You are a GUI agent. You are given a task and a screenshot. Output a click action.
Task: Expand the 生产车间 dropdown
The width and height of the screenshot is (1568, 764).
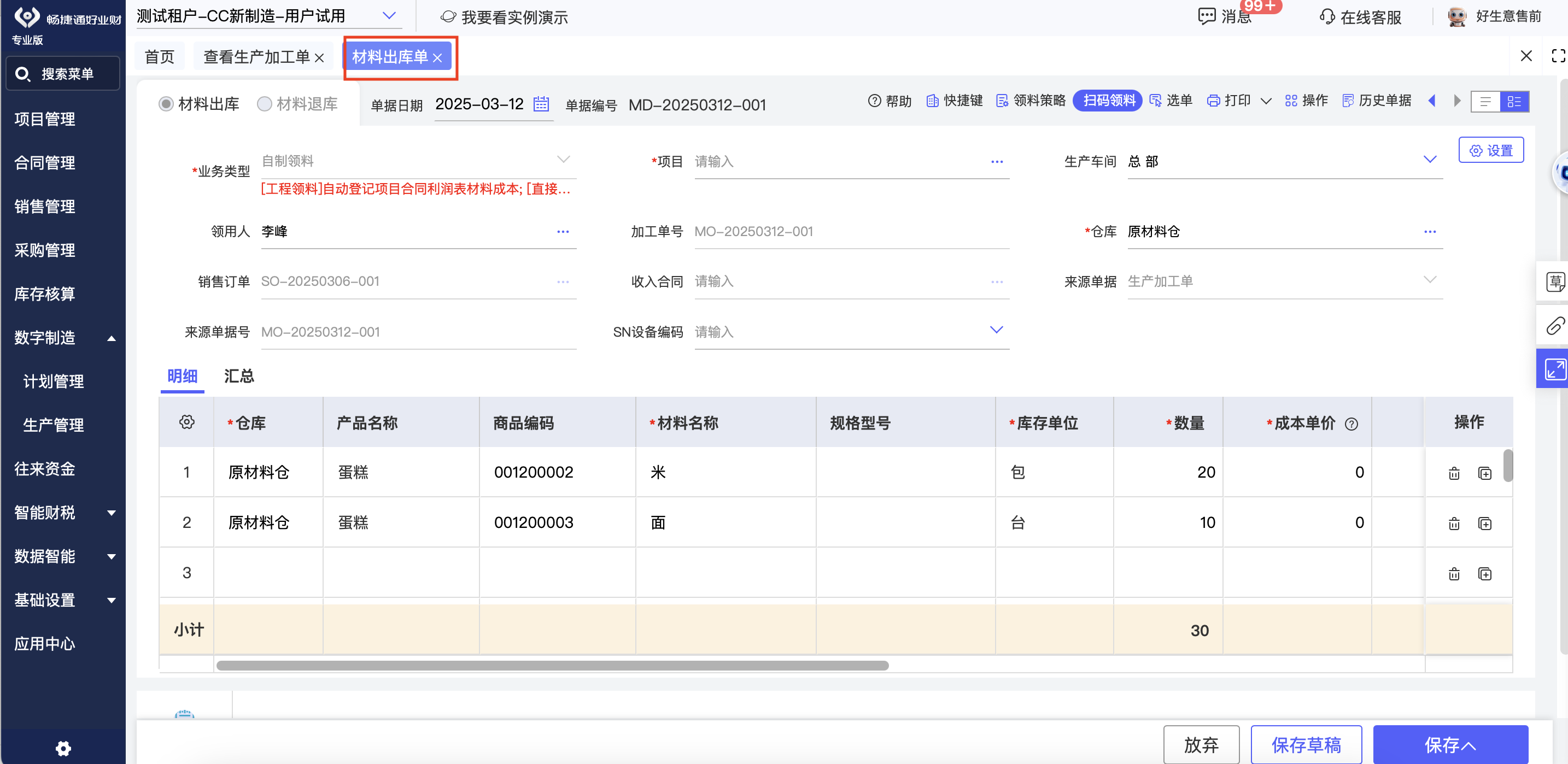[1430, 160]
